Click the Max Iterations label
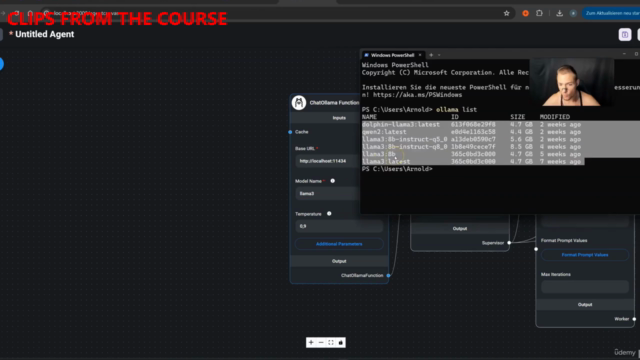 [x=556, y=274]
